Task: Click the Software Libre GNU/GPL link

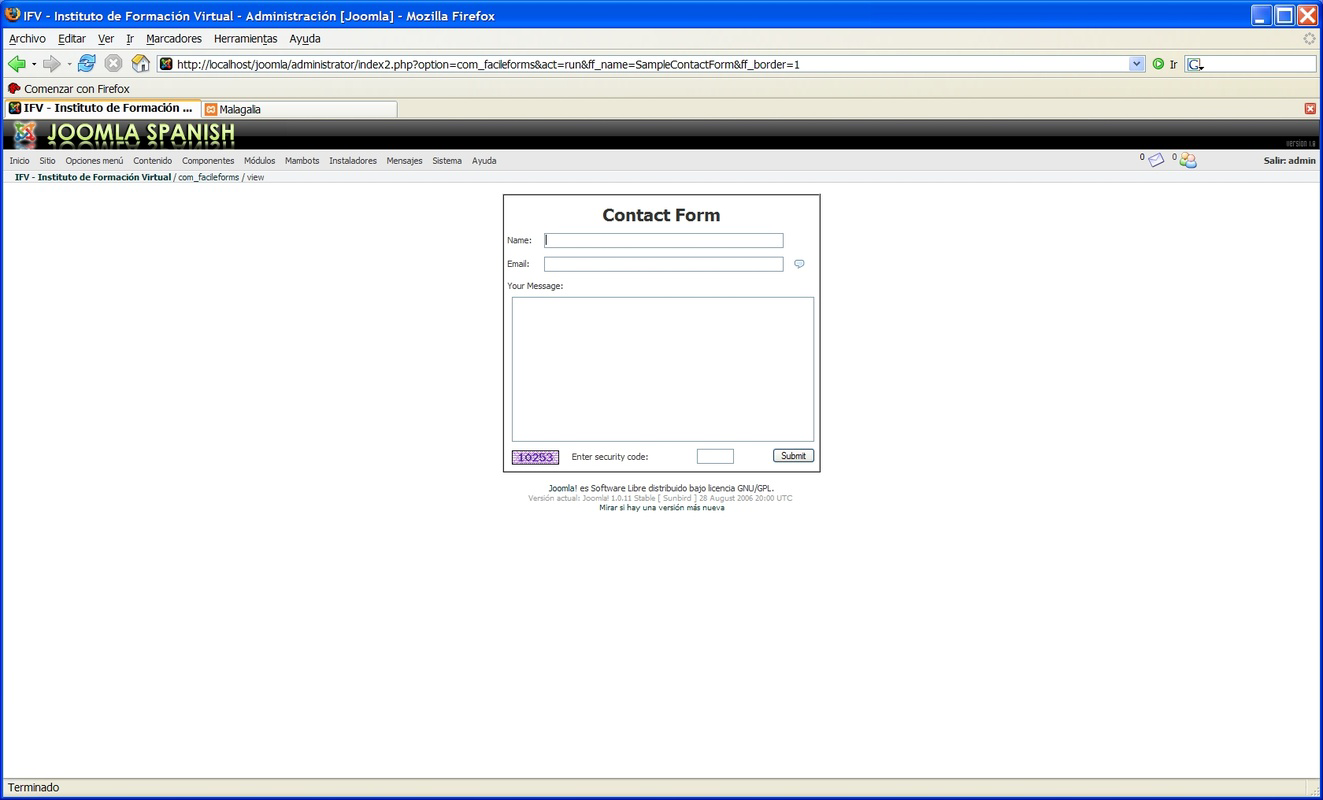Action: [661, 489]
